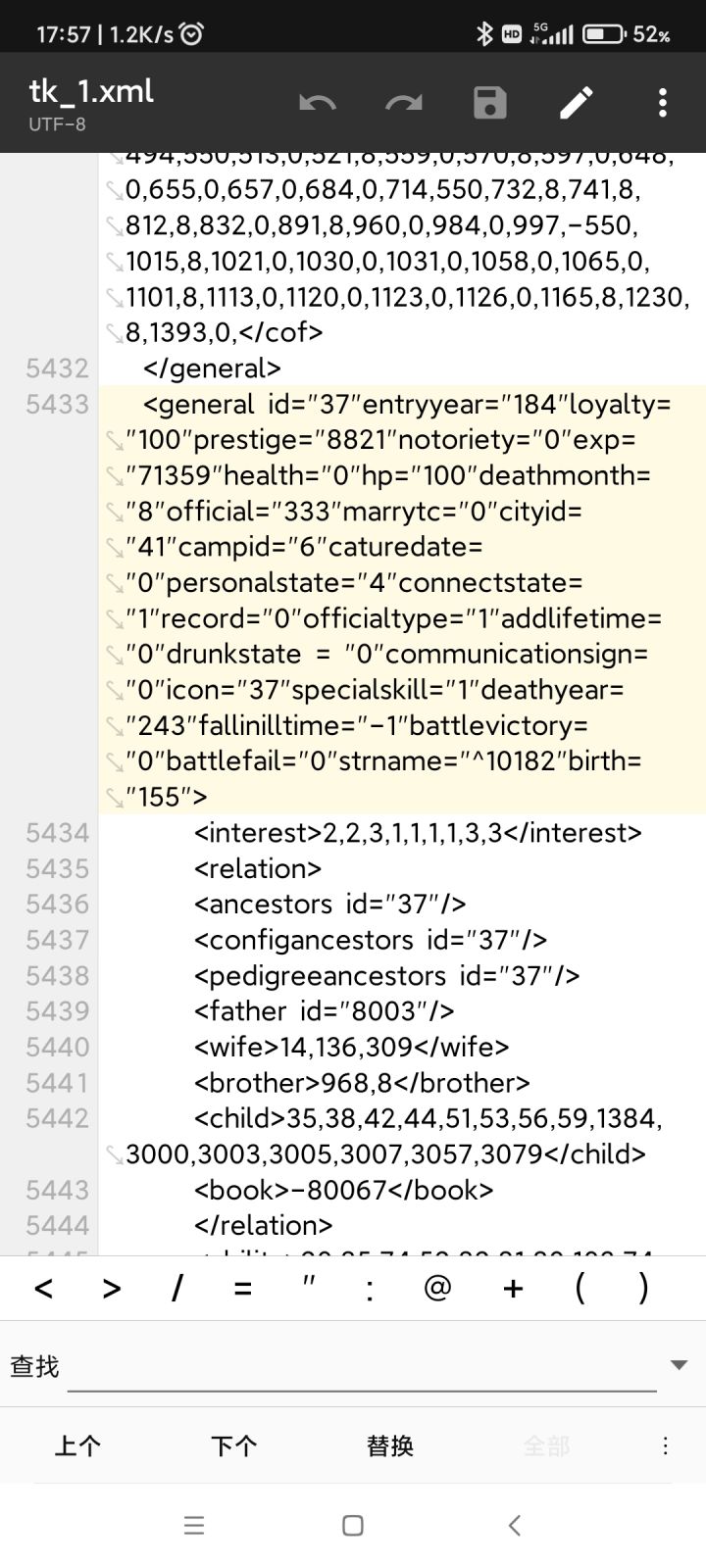Viewport: 706px width, 1568px height.
Task: Tap the 替换 replace button
Action: tap(390, 1445)
